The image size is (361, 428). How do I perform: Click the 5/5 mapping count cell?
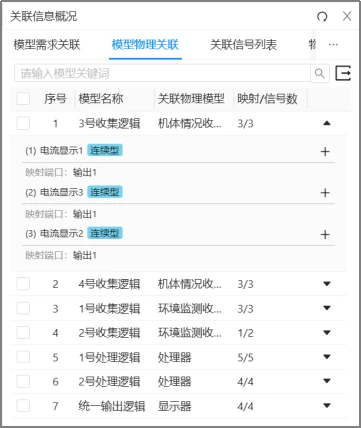pyautogui.click(x=245, y=358)
